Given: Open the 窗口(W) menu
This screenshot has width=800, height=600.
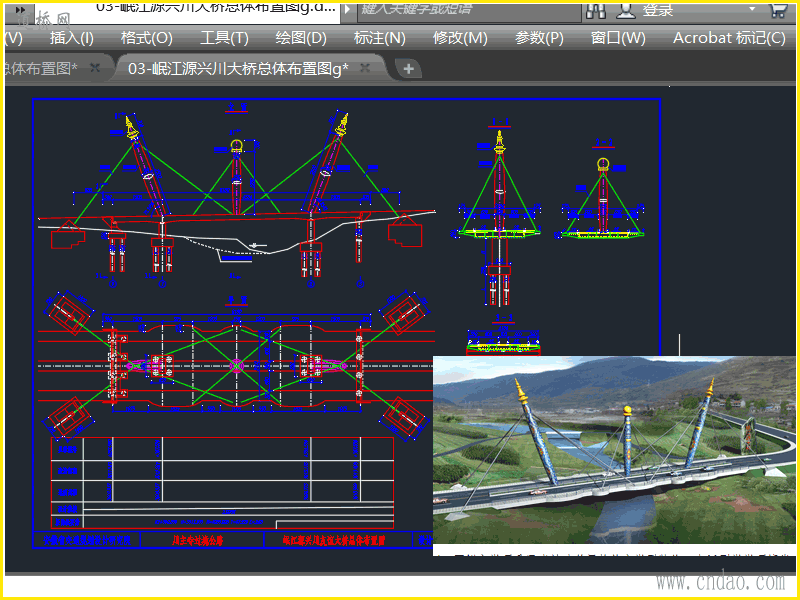Looking at the screenshot, I should tap(618, 38).
